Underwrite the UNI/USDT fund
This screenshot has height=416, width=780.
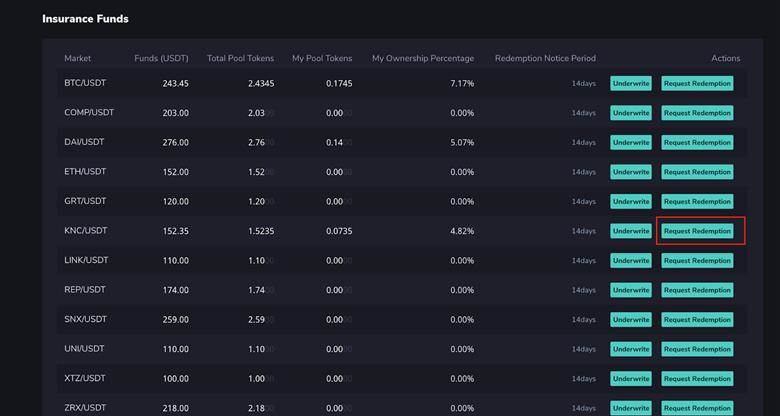point(631,349)
